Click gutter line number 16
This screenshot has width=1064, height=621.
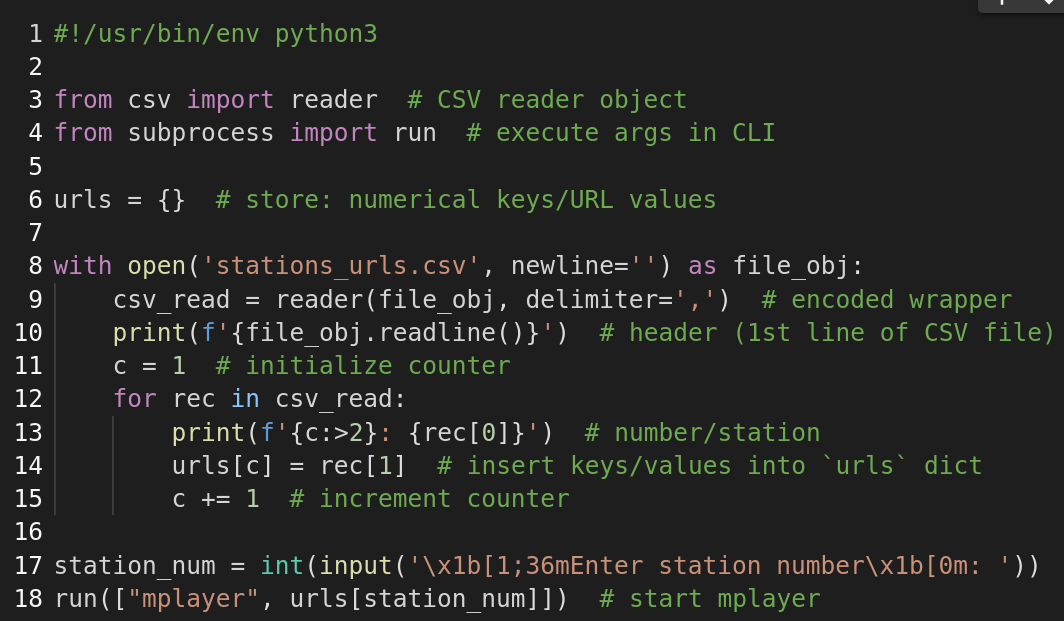coord(28,532)
